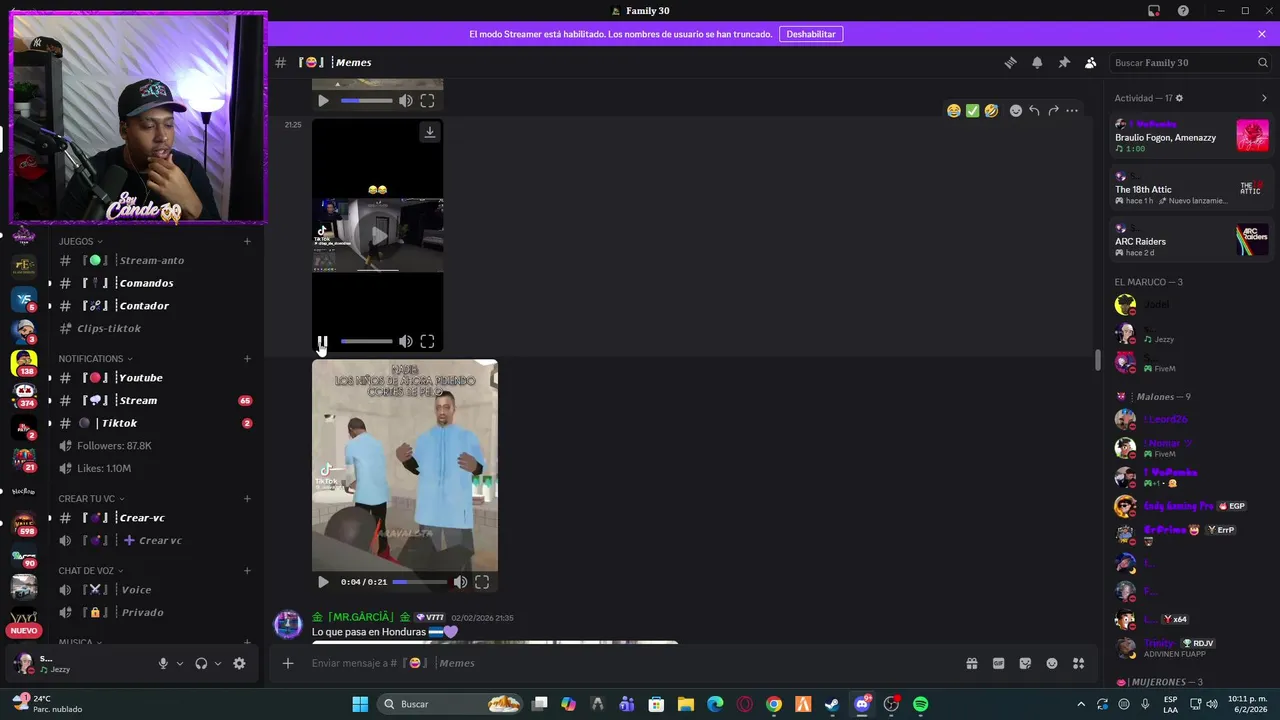The height and width of the screenshot is (720, 1280).
Task: Seek the top video progress bar
Action: (366, 101)
